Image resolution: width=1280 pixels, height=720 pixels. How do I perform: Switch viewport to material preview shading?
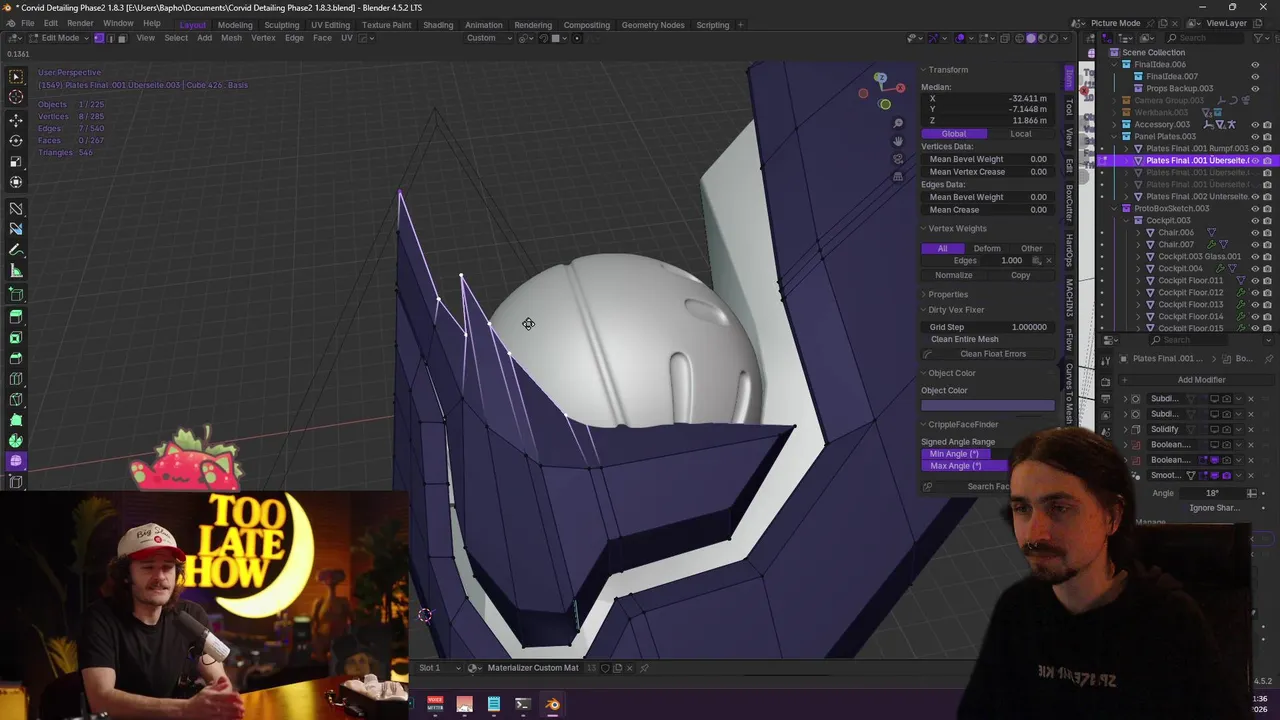[x=1042, y=38]
